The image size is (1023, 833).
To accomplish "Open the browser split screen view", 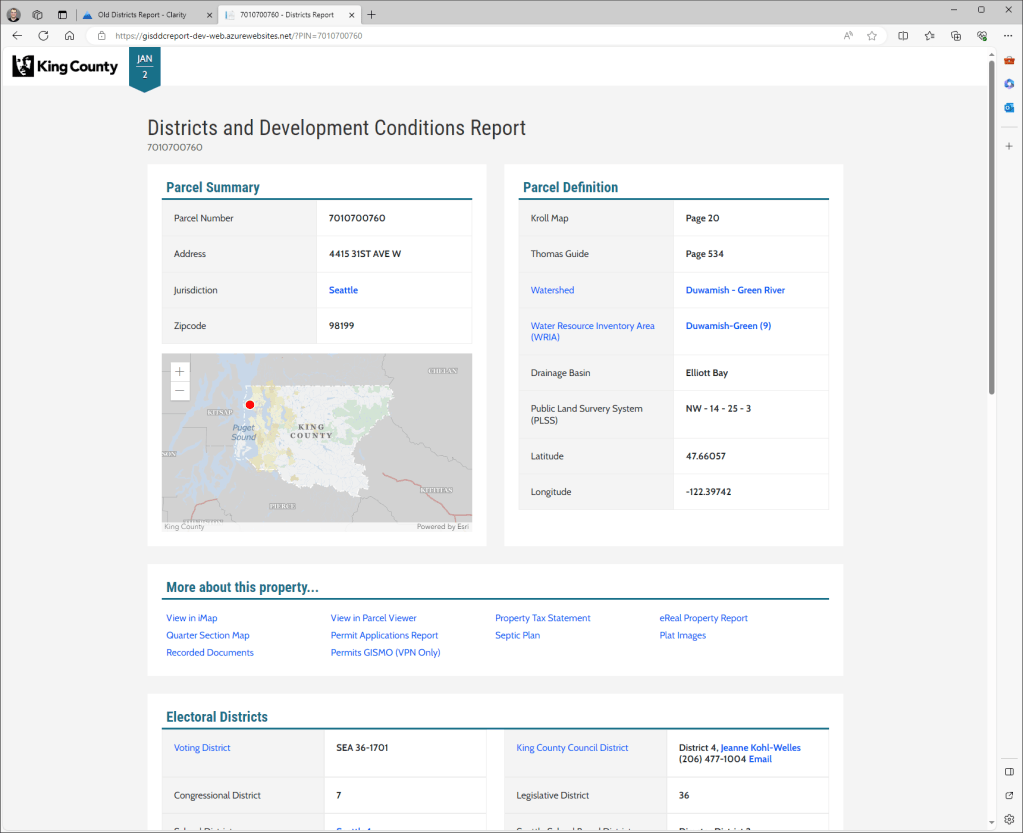I will point(903,35).
